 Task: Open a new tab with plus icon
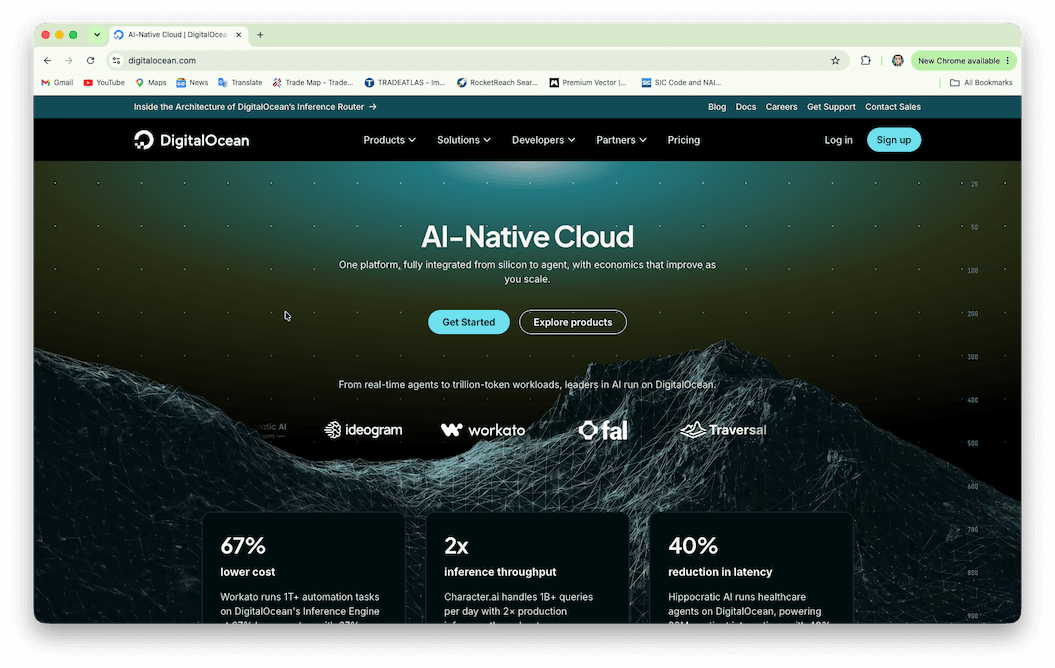tap(260, 35)
